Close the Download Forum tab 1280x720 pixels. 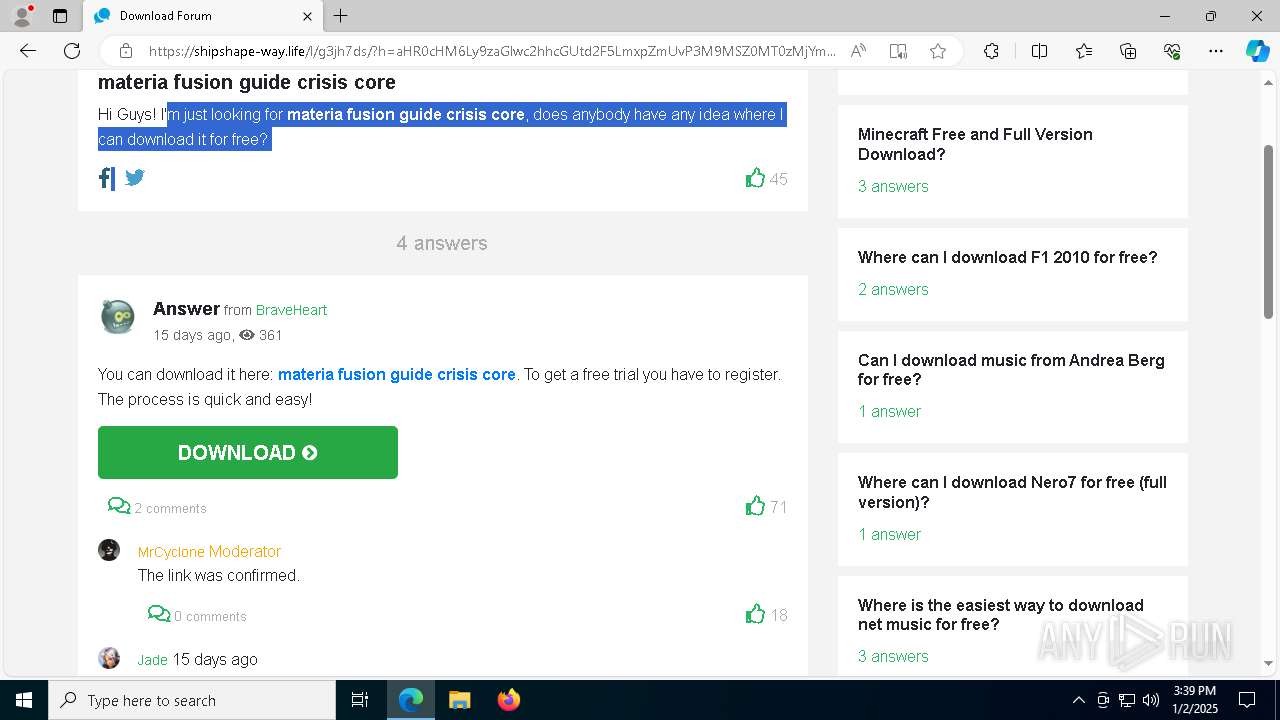[x=307, y=16]
